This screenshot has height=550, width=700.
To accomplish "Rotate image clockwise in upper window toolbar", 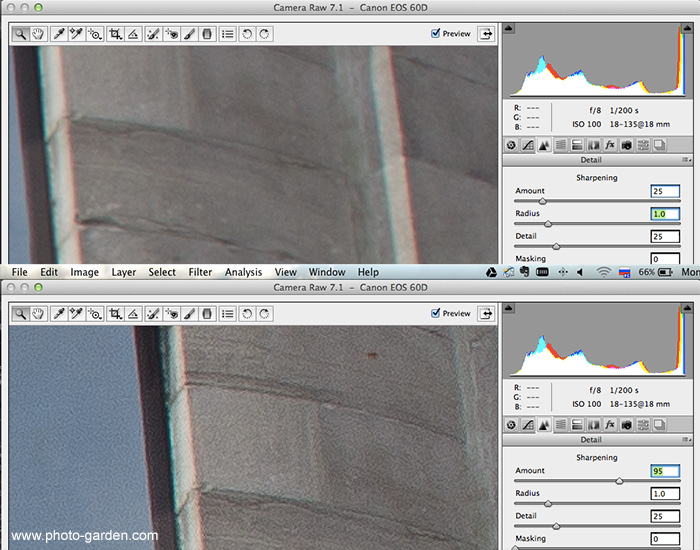I will pos(264,33).
